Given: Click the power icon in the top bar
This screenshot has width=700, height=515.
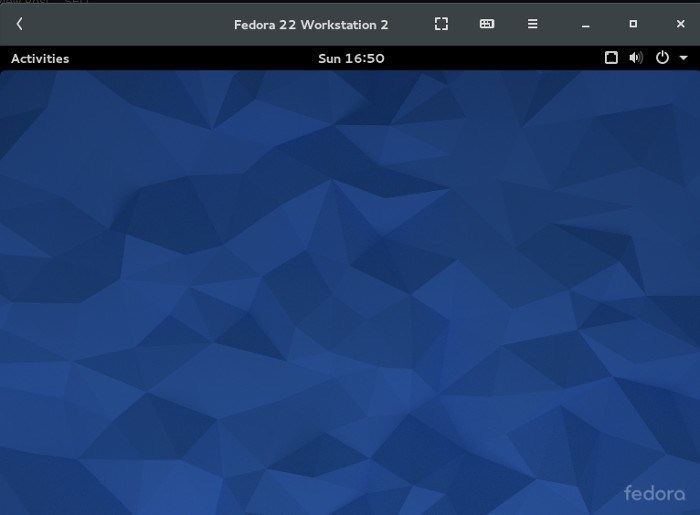Looking at the screenshot, I should (662, 58).
